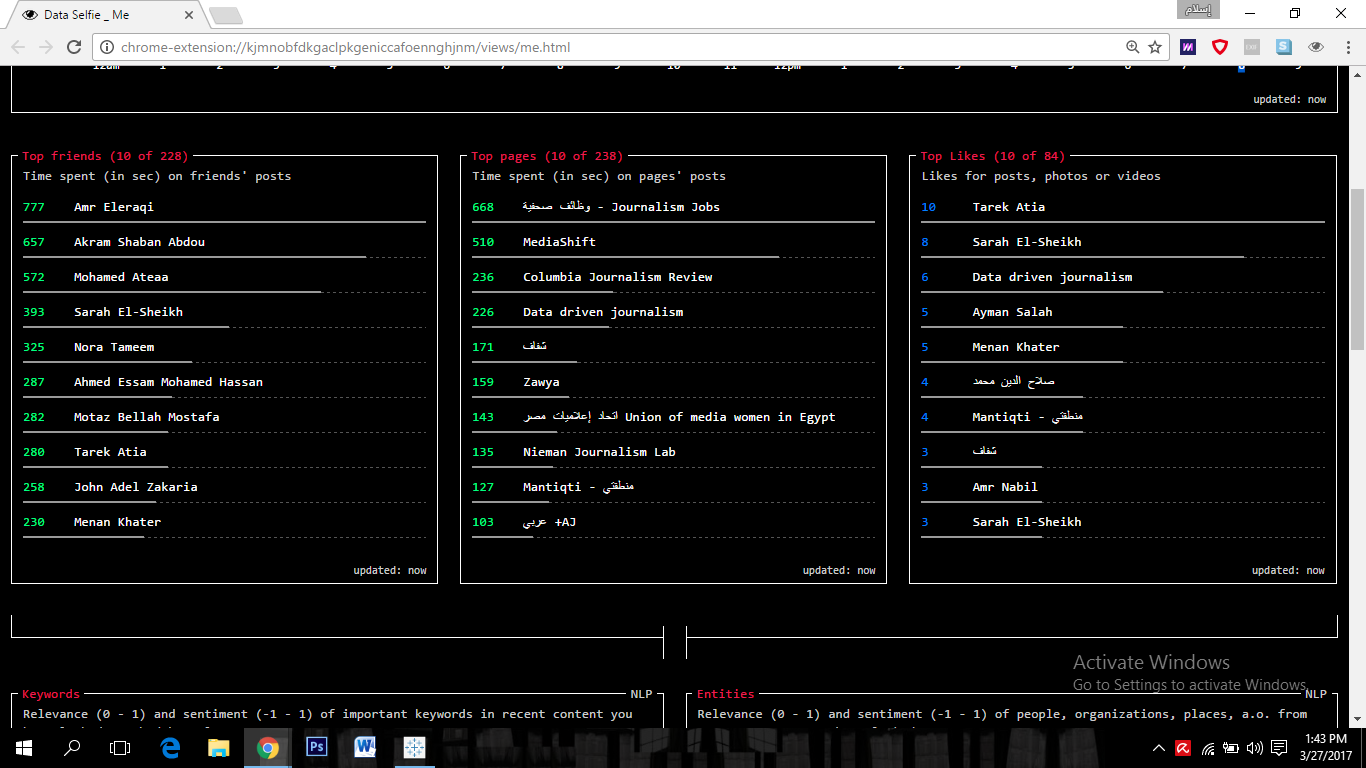Click the Top friends (10 of 228) heading

coord(105,156)
